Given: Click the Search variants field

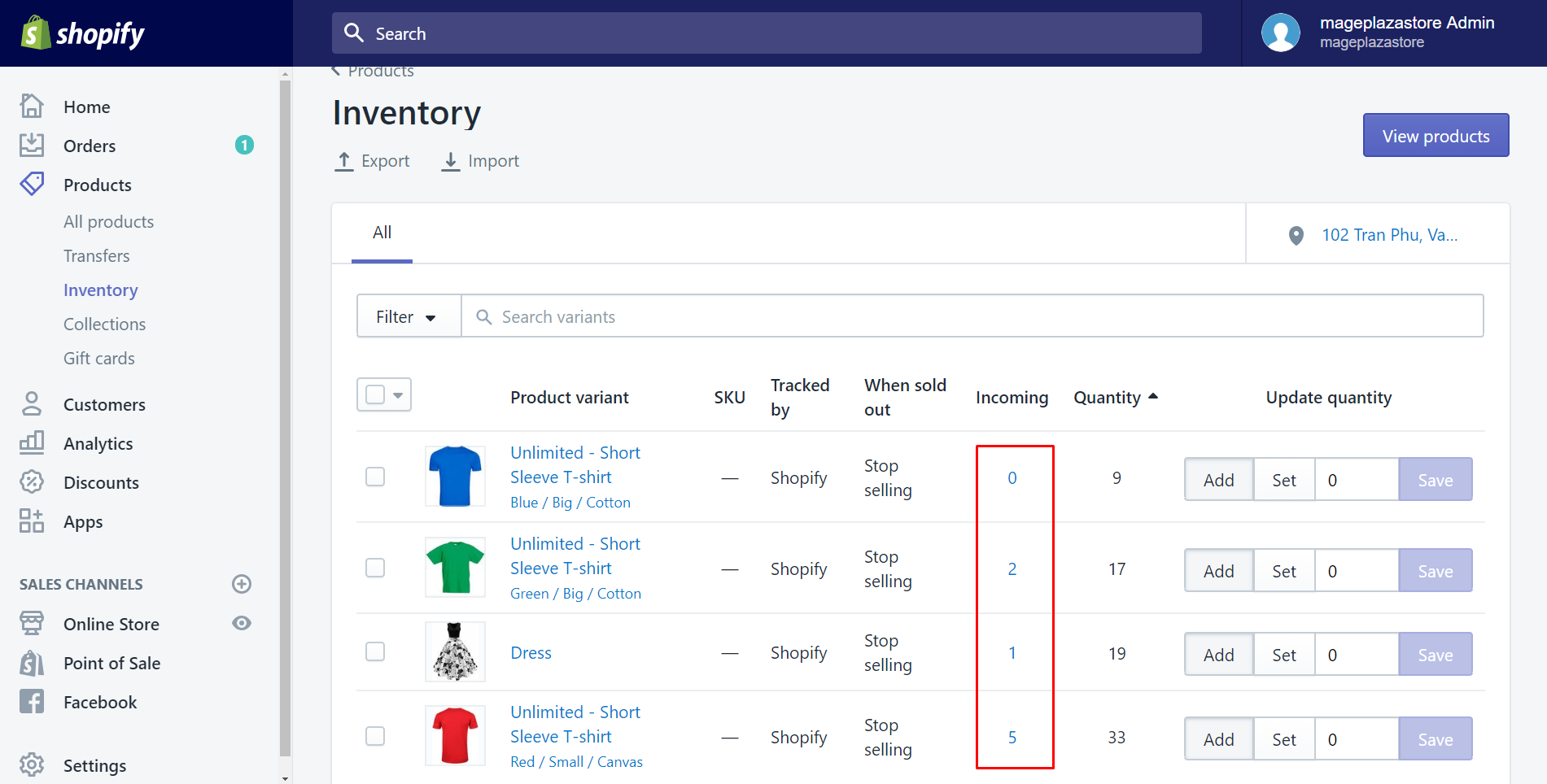Looking at the screenshot, I should [972, 316].
